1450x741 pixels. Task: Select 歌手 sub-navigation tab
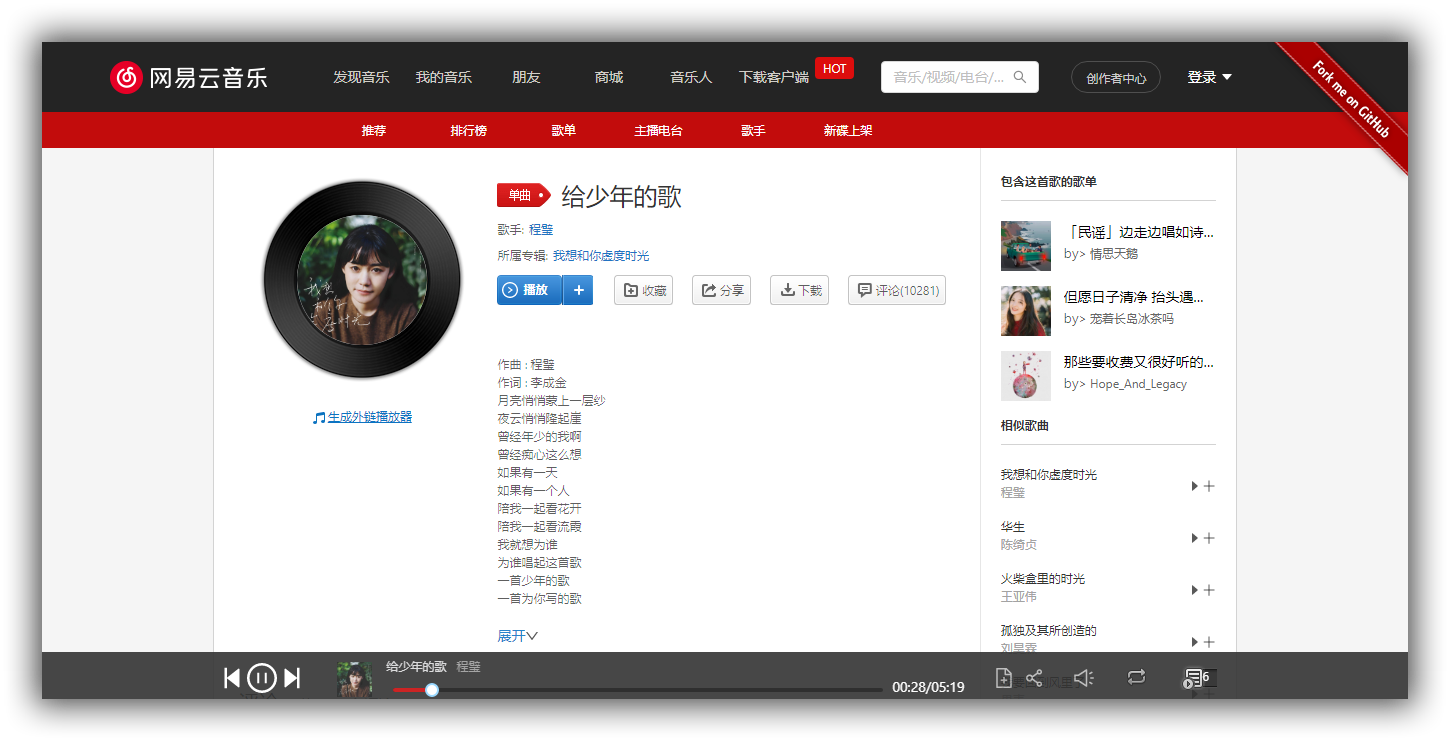point(753,130)
